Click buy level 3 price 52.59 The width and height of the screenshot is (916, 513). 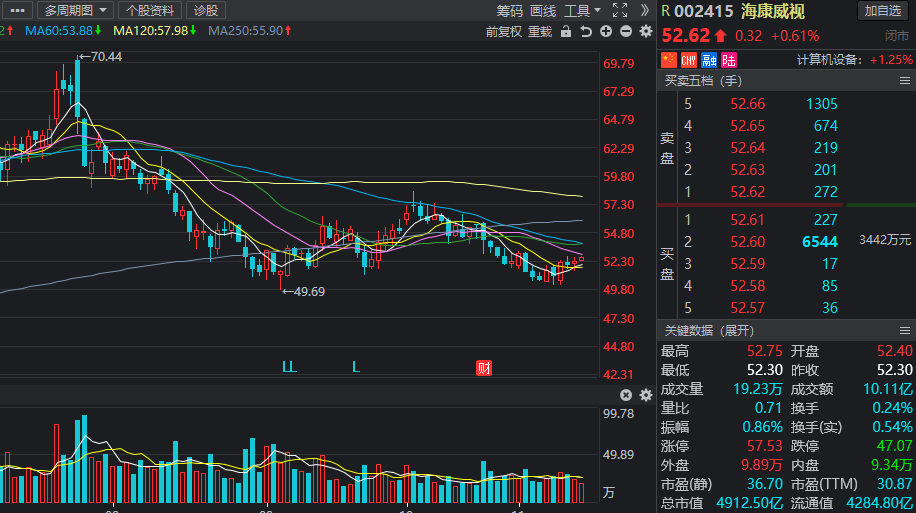pyautogui.click(x=747, y=264)
